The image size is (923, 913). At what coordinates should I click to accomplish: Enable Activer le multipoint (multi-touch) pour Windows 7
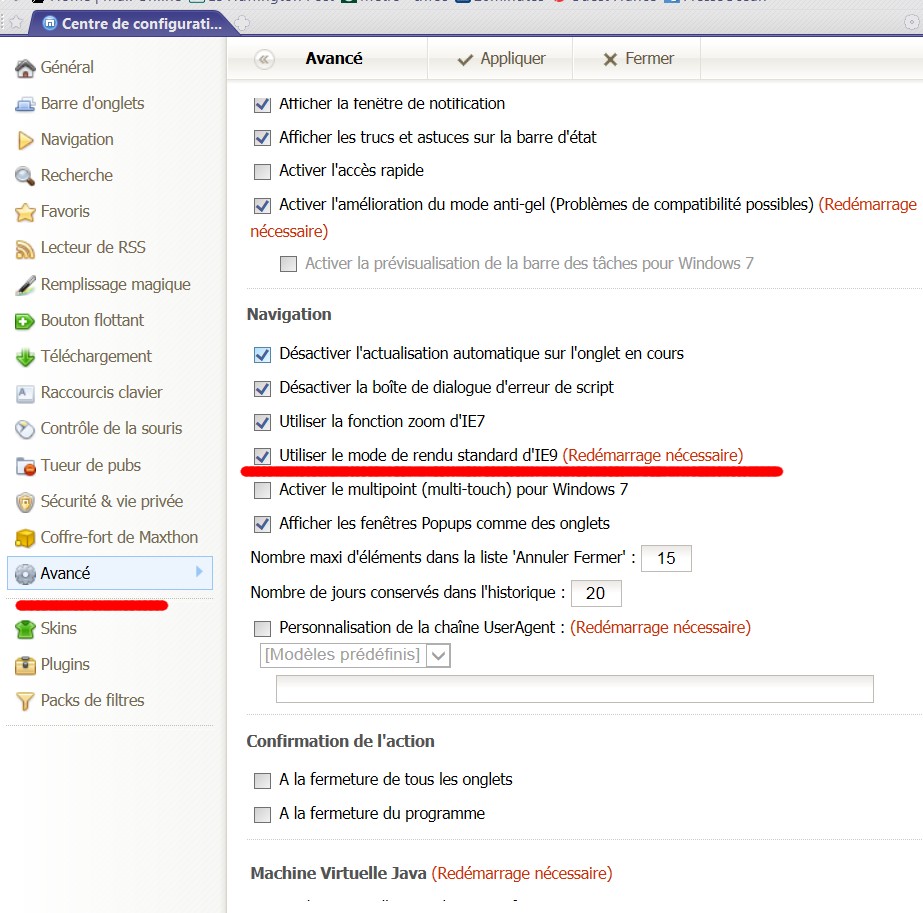click(x=262, y=490)
